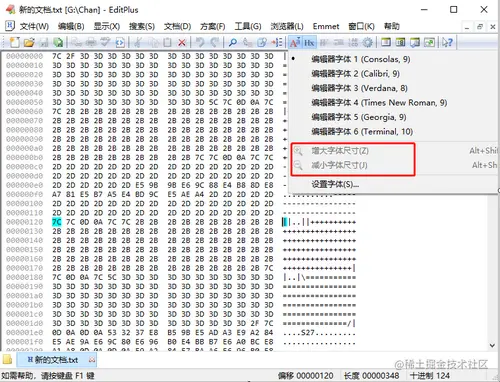Image resolution: width=500 pixels, height=382 pixels.
Task: Click the Save disk icon
Action: 44,42
